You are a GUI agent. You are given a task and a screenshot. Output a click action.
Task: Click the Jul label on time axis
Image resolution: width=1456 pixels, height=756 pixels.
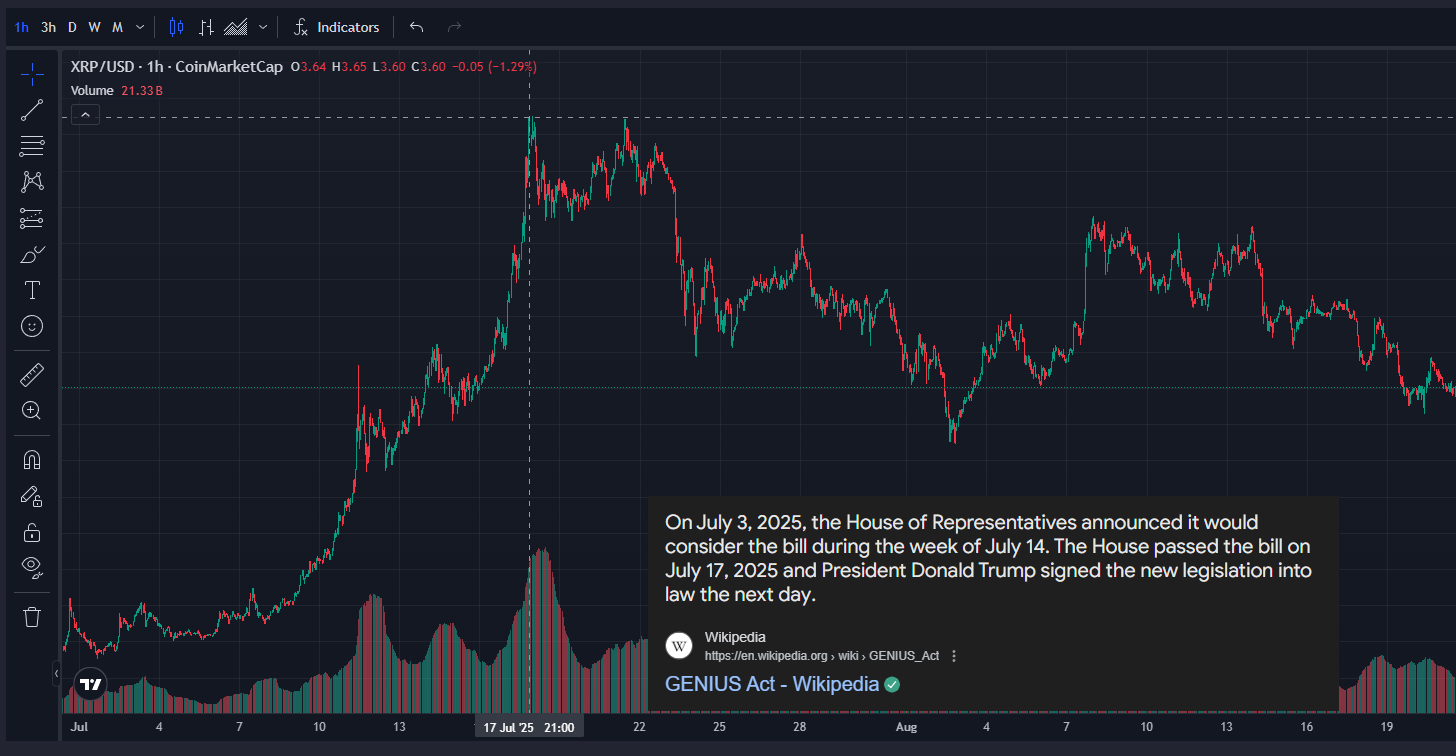(x=79, y=727)
